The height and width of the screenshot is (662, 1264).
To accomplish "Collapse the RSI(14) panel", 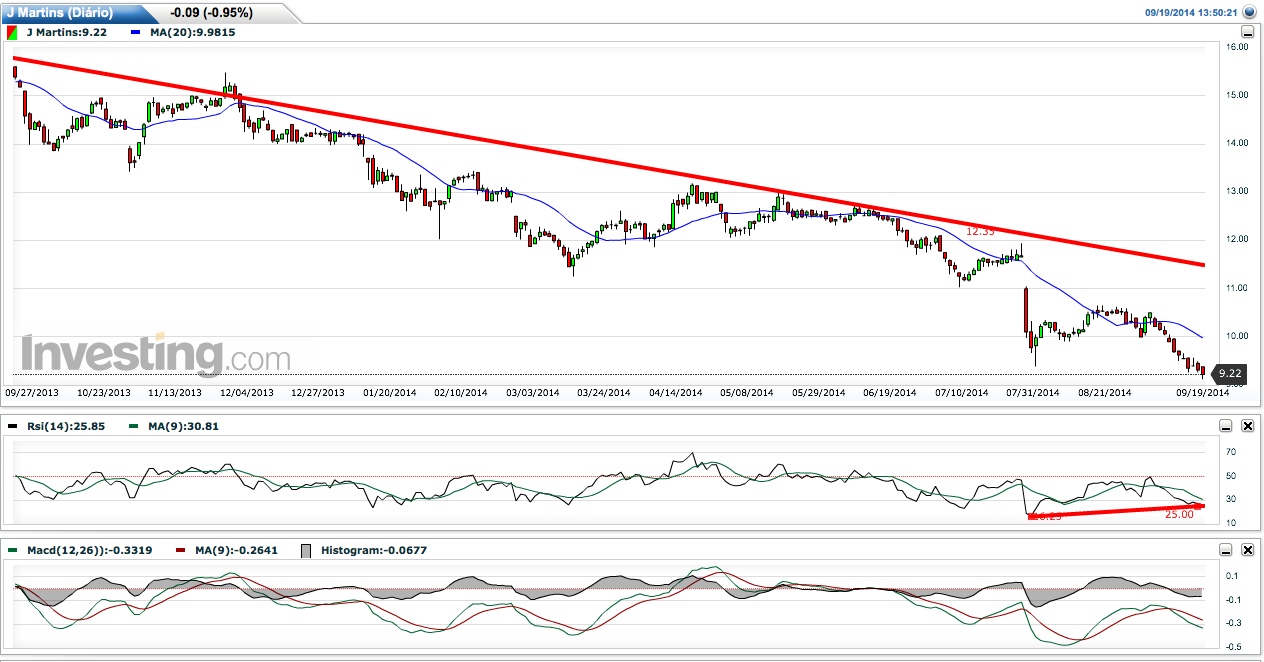I will (1226, 426).
